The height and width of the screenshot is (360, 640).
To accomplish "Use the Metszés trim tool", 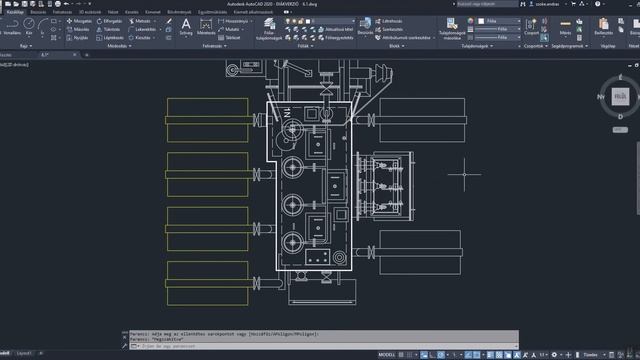I will pyautogui.click(x=140, y=21).
